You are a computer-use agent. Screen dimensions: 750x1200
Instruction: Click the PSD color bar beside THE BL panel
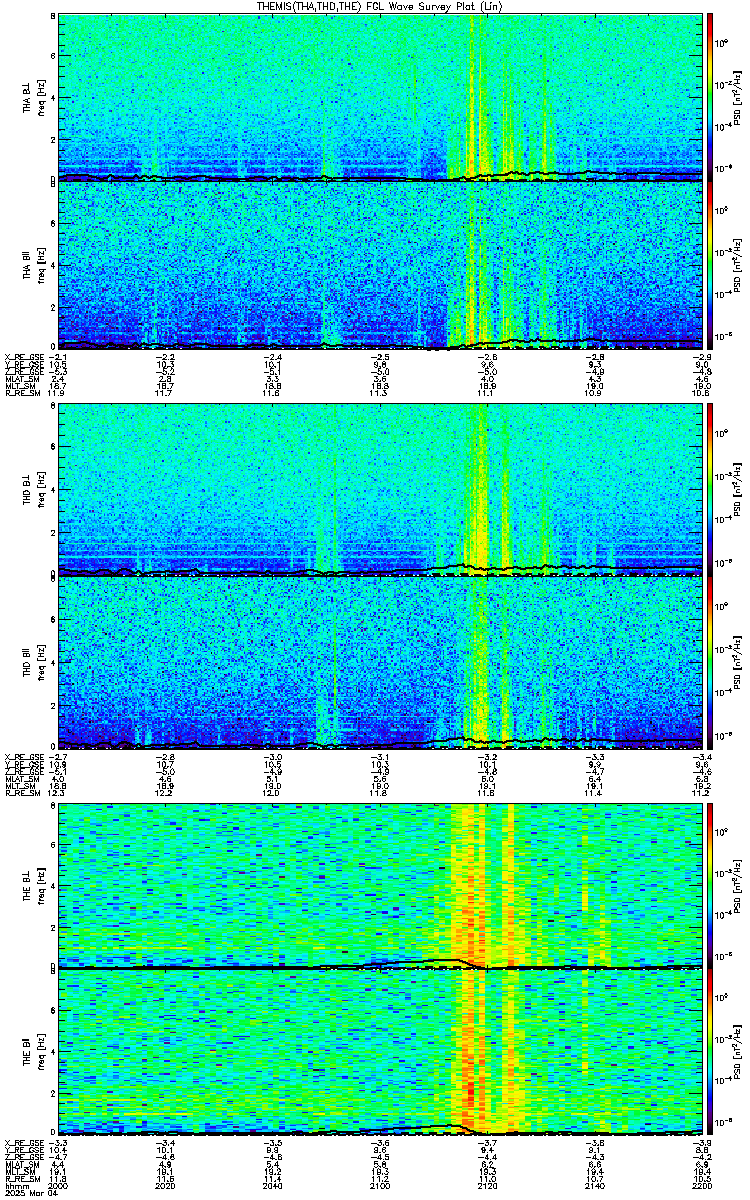point(710,887)
